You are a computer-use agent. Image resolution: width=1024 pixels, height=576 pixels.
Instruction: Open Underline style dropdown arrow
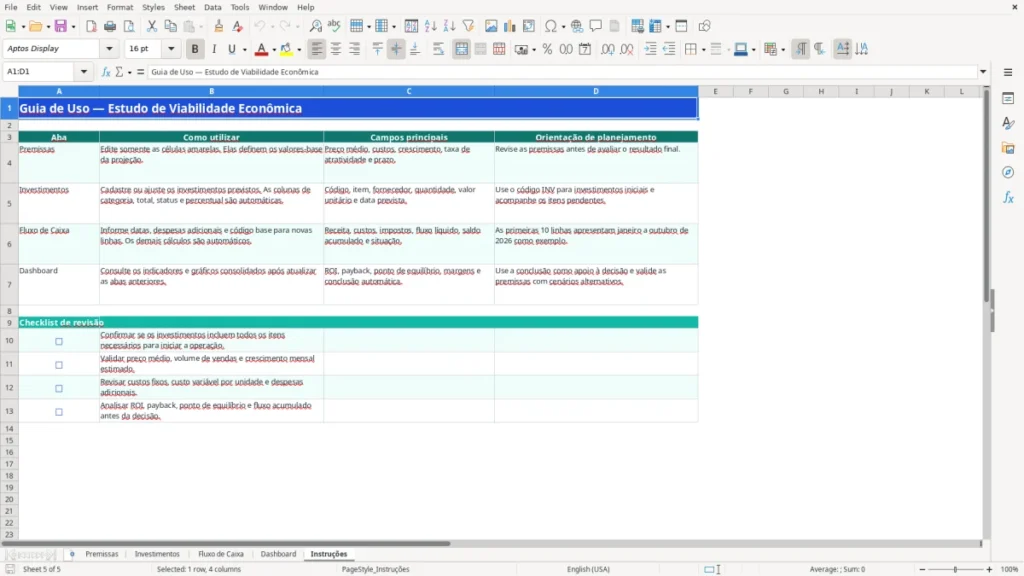tap(244, 50)
